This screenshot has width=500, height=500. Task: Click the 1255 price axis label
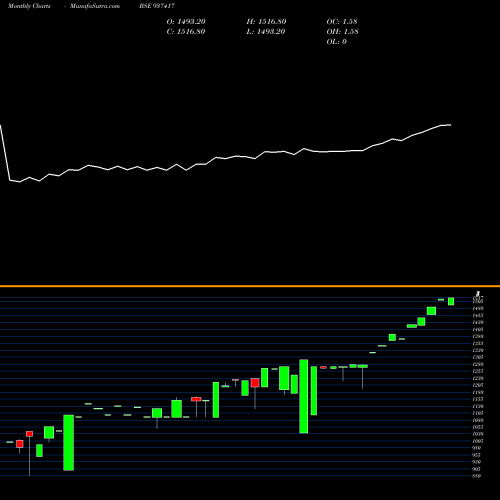click(478, 371)
